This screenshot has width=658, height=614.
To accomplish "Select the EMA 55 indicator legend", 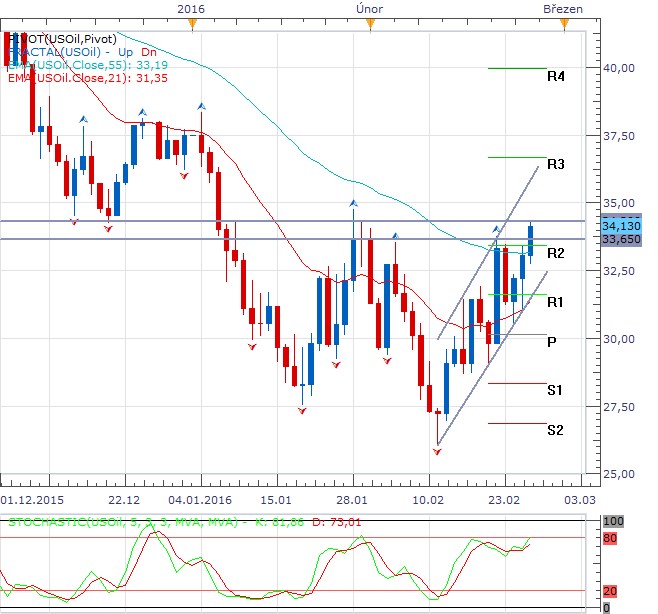I will click(88, 65).
